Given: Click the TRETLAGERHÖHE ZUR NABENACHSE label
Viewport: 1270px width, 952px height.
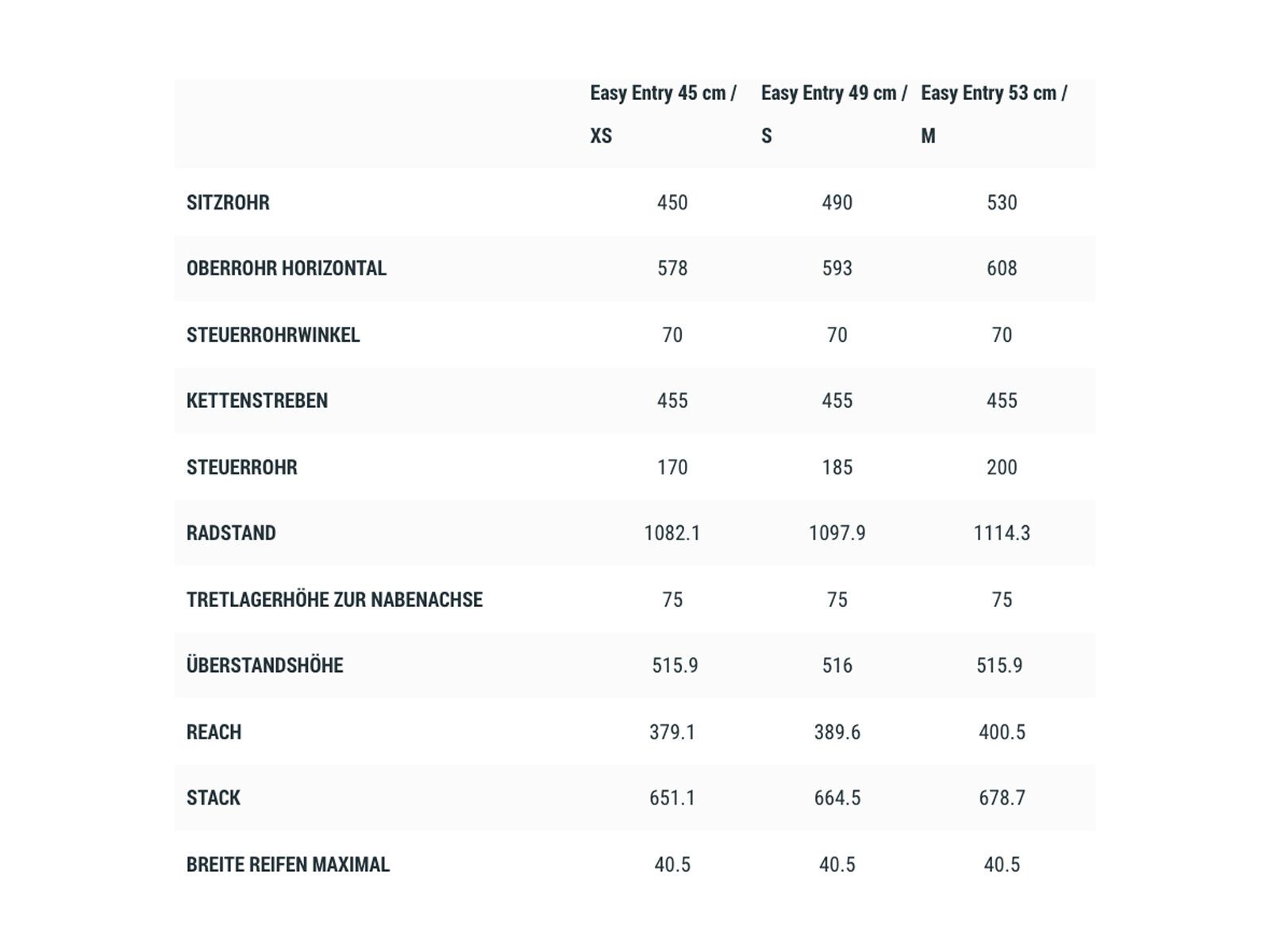Looking at the screenshot, I should coord(334,600).
